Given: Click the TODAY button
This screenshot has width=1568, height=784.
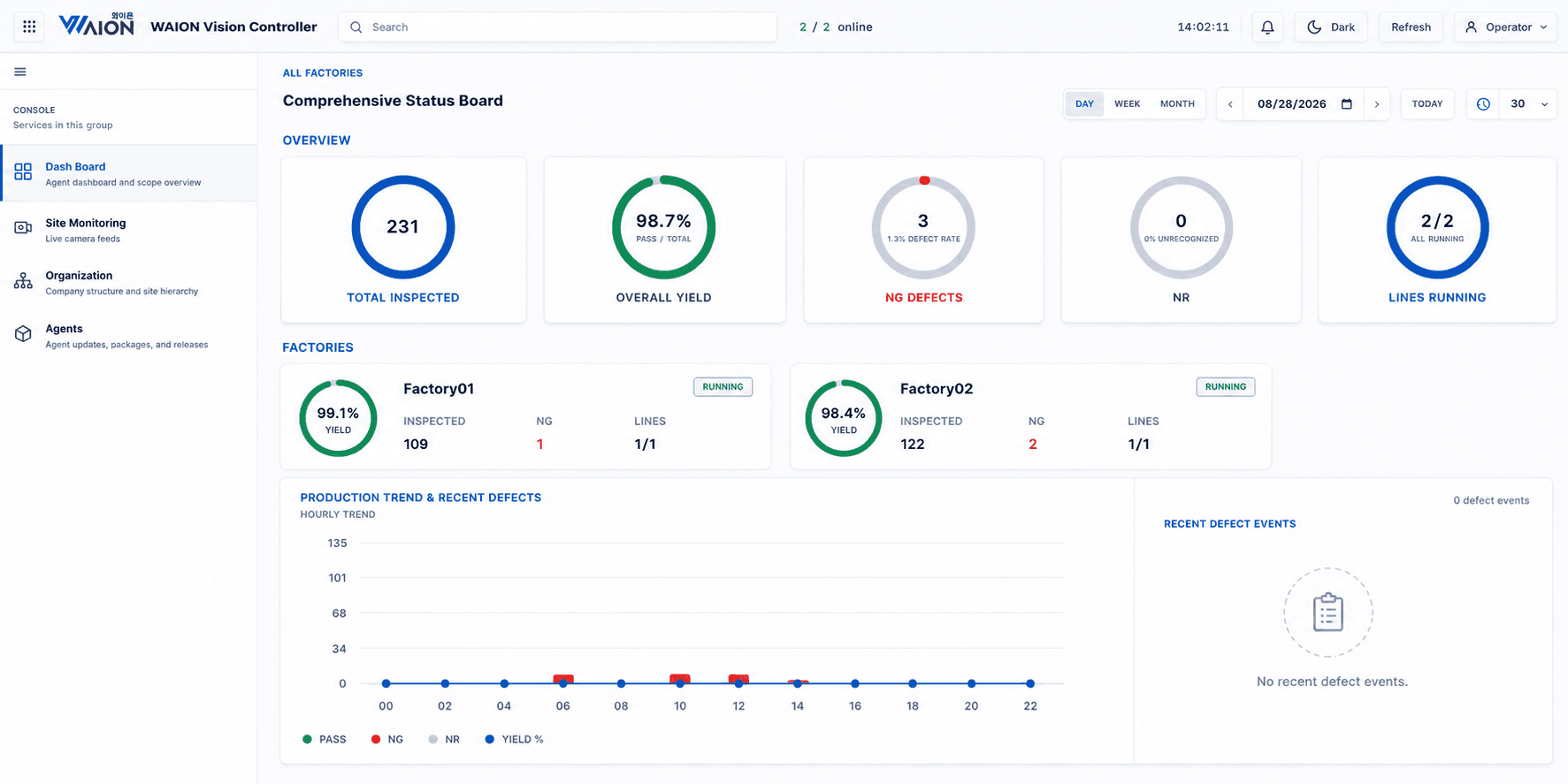Looking at the screenshot, I should [1427, 104].
